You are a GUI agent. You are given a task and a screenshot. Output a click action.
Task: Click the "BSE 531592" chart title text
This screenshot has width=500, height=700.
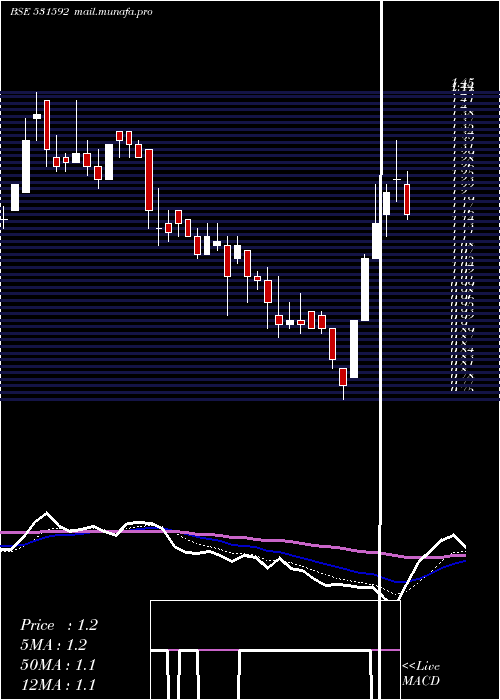40,12
